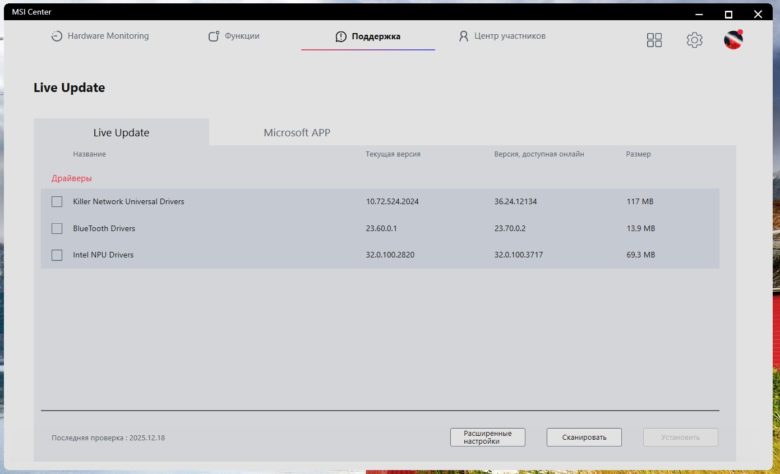Click the Центр участников person icon
This screenshot has height=474, width=780.
point(463,36)
